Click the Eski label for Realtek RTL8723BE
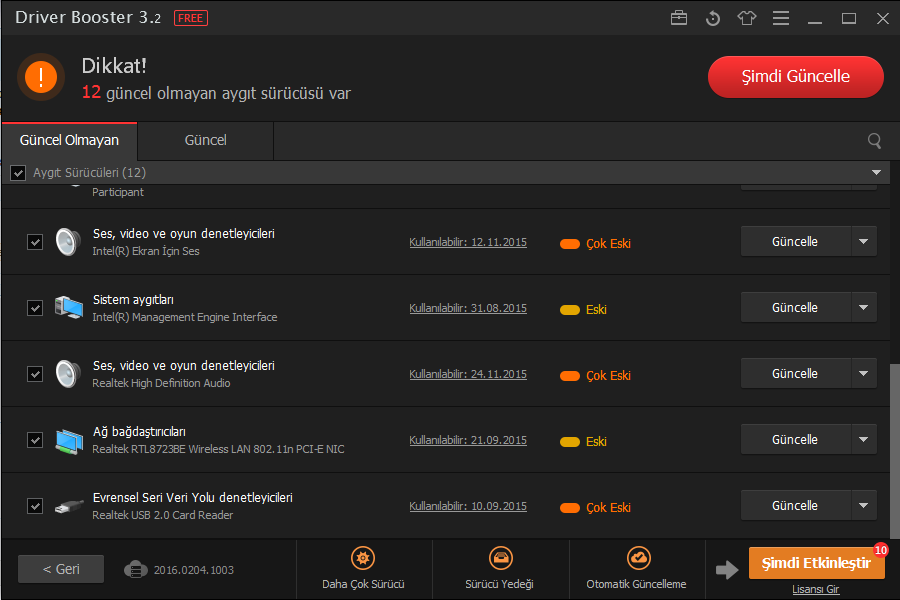The image size is (900, 600). click(596, 442)
